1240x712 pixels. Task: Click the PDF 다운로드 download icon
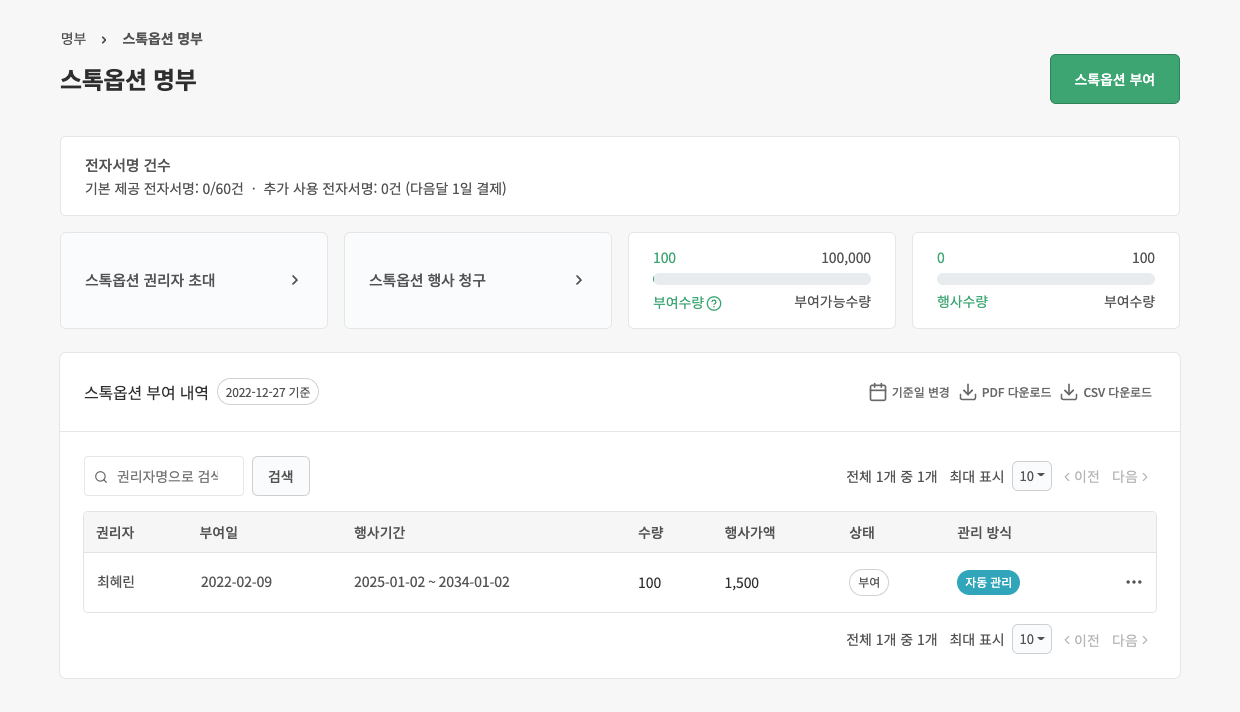(x=967, y=392)
